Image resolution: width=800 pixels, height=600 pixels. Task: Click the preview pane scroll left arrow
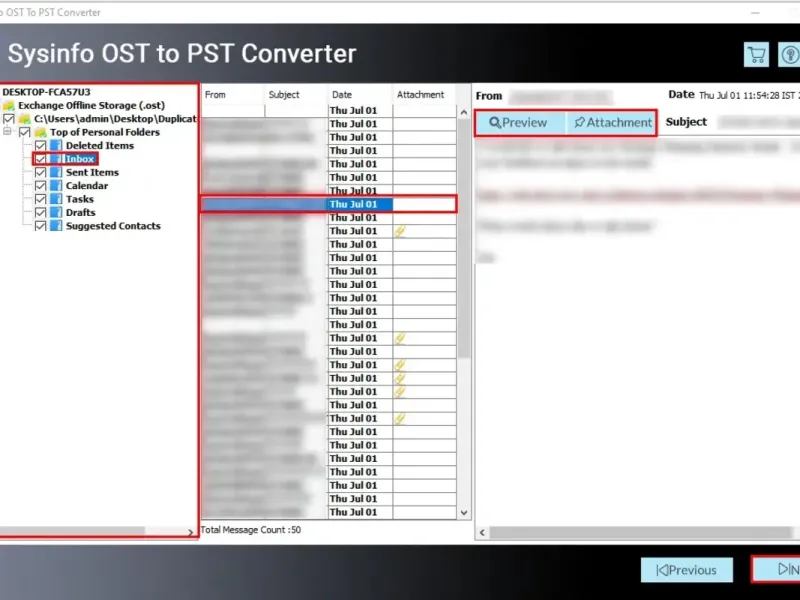point(482,533)
